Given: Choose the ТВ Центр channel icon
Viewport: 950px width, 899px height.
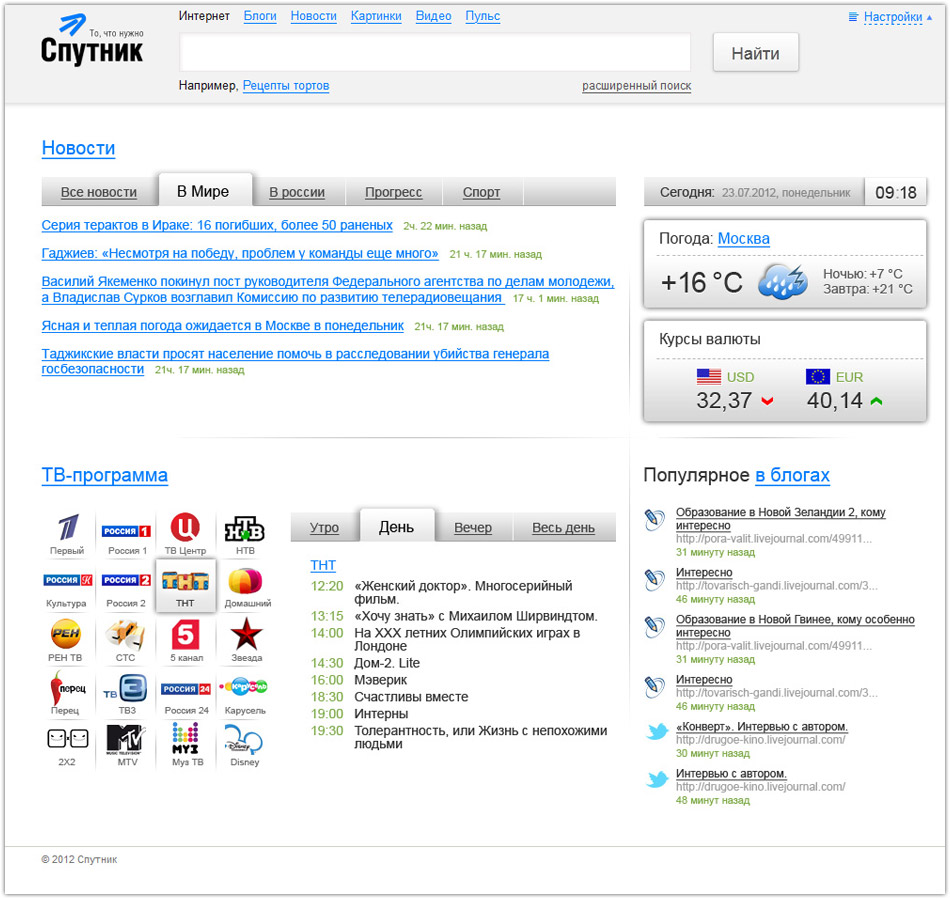Looking at the screenshot, I should (185, 528).
